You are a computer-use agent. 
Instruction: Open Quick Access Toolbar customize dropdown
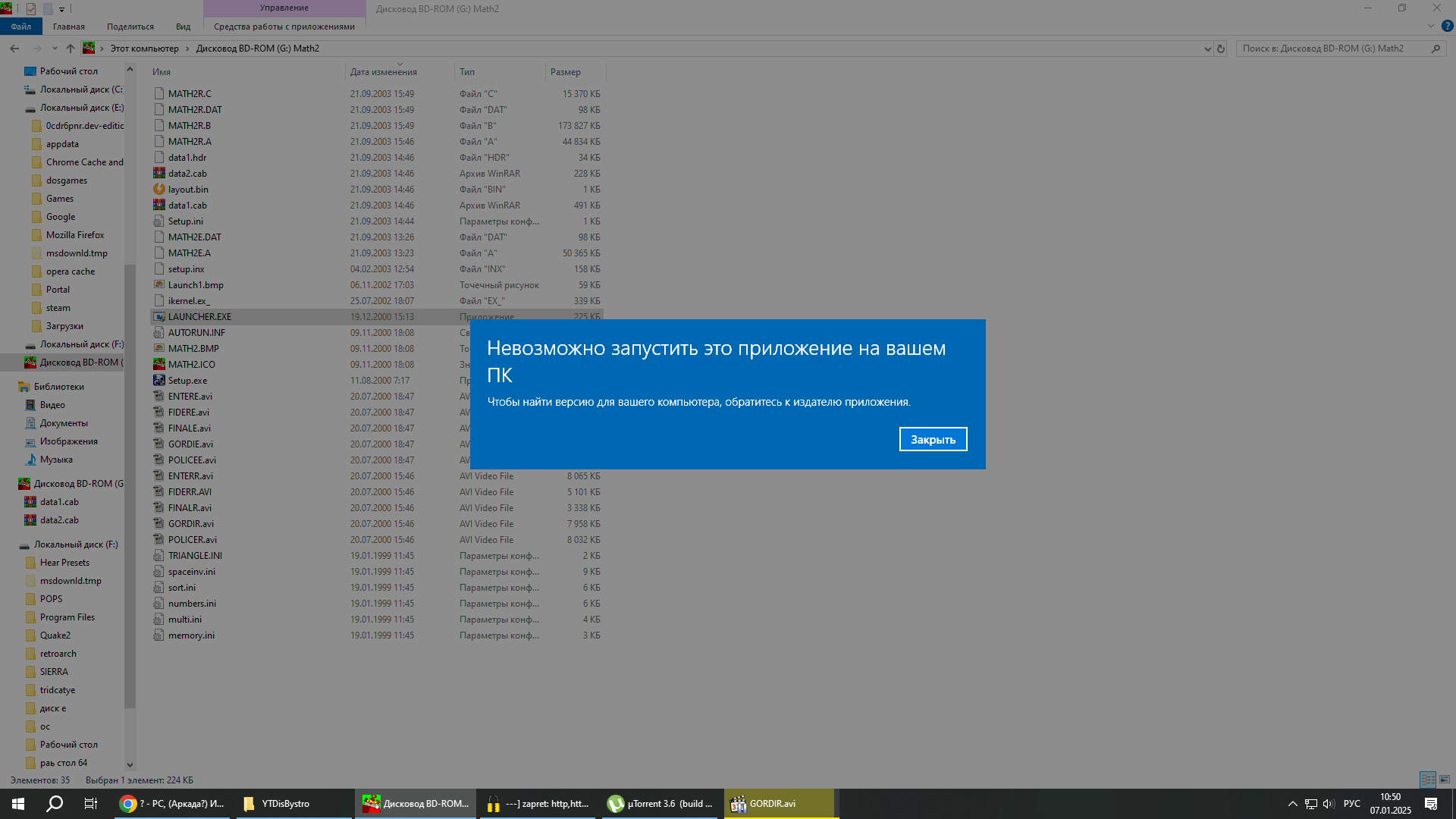click(x=61, y=9)
